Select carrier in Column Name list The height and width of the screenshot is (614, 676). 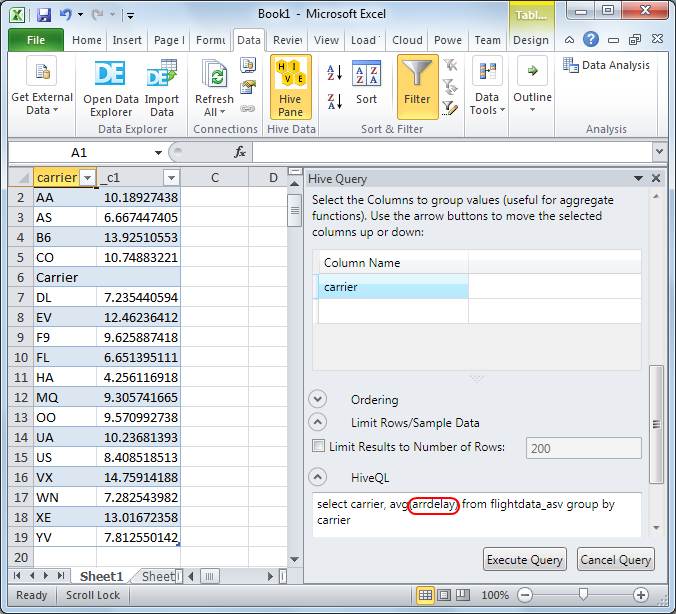393,287
